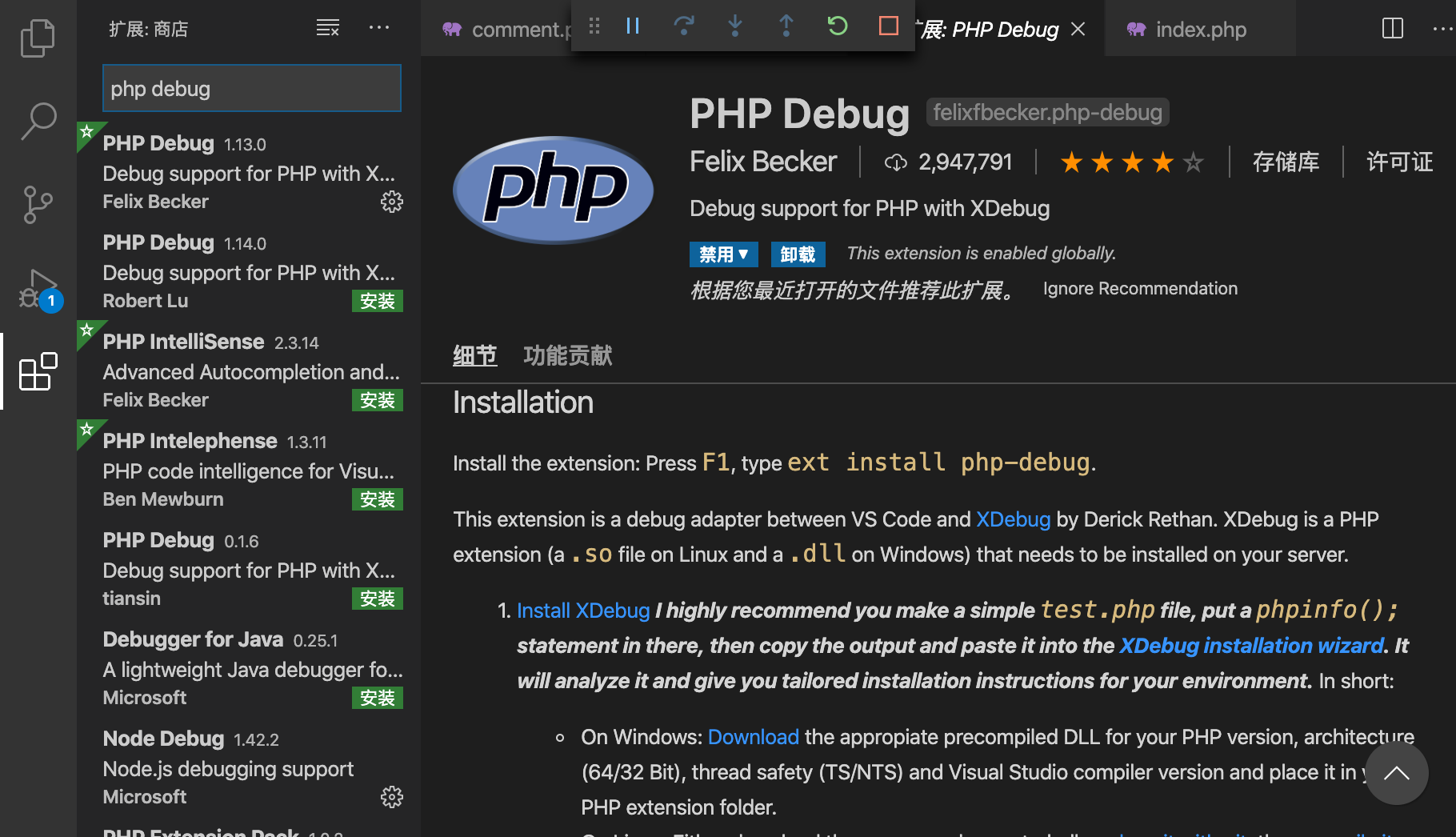Select Debugger for Java list entry
Screen dimensions: 1456x837
(x=249, y=667)
